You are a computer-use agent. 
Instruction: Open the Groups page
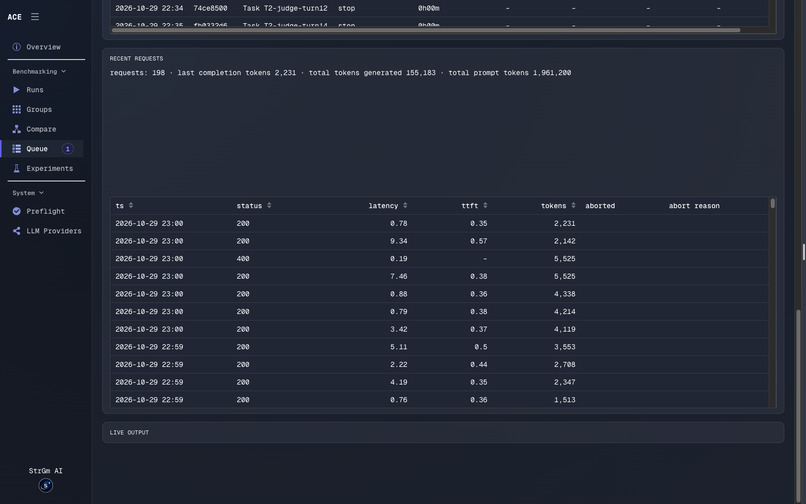coord(39,109)
